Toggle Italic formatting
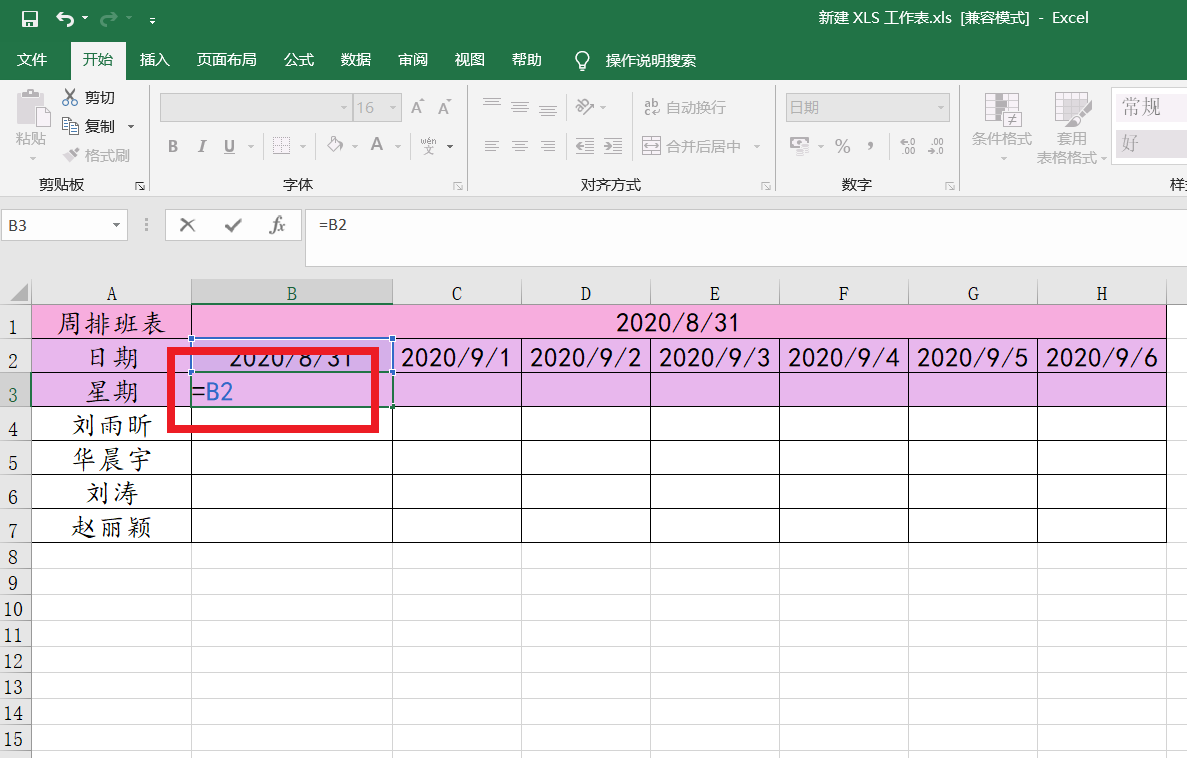Viewport: 1187px width, 758px height. tap(201, 146)
